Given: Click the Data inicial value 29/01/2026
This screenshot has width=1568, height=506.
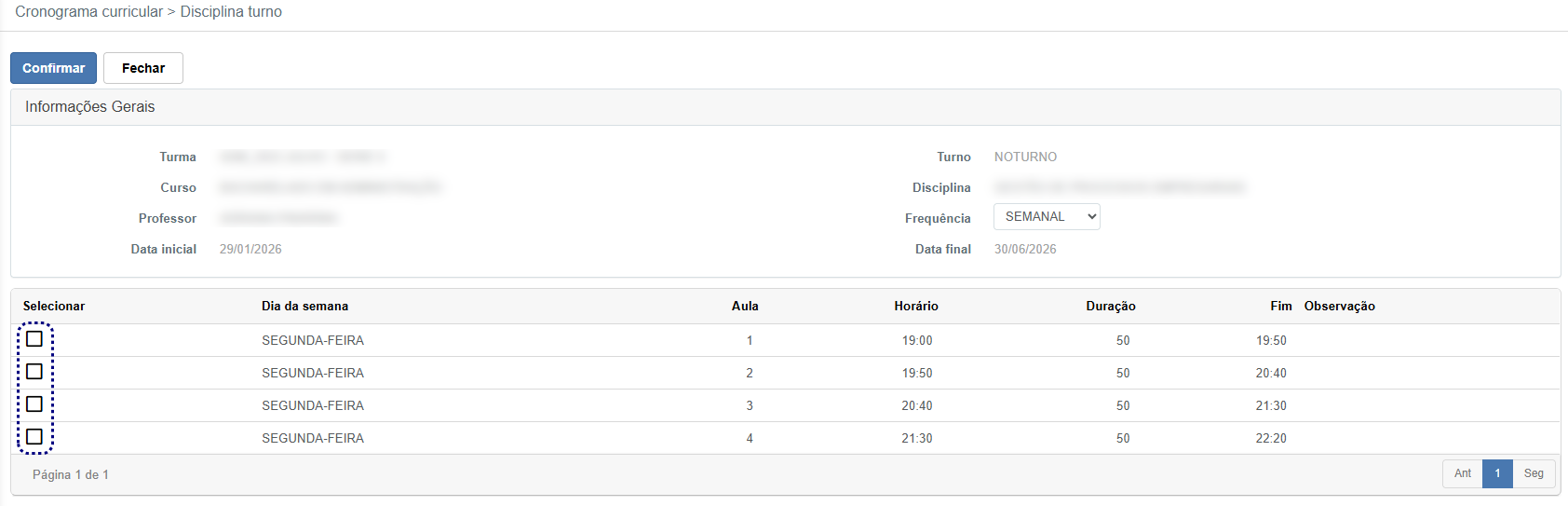Looking at the screenshot, I should [250, 250].
